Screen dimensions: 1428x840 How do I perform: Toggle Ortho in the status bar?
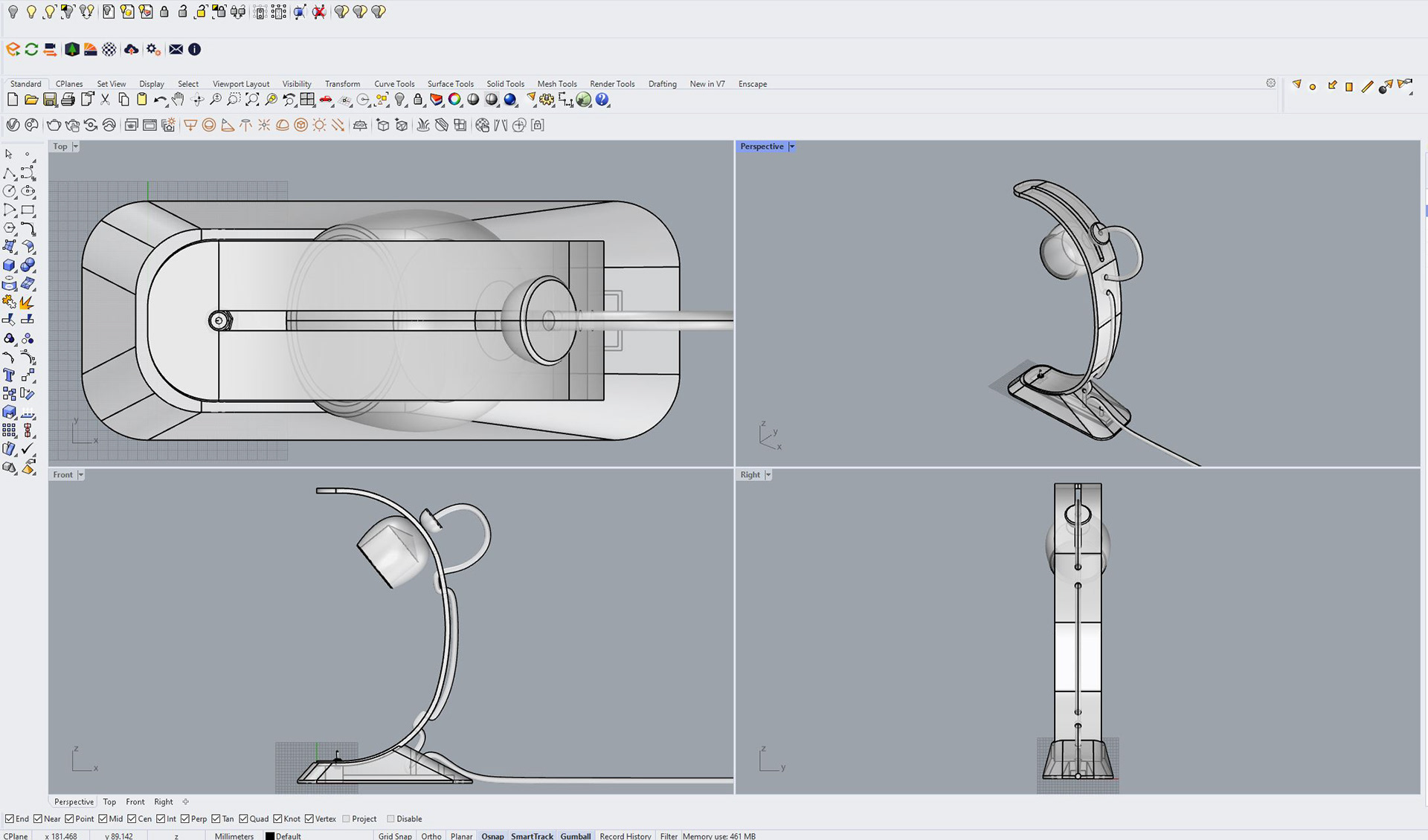coord(431,836)
